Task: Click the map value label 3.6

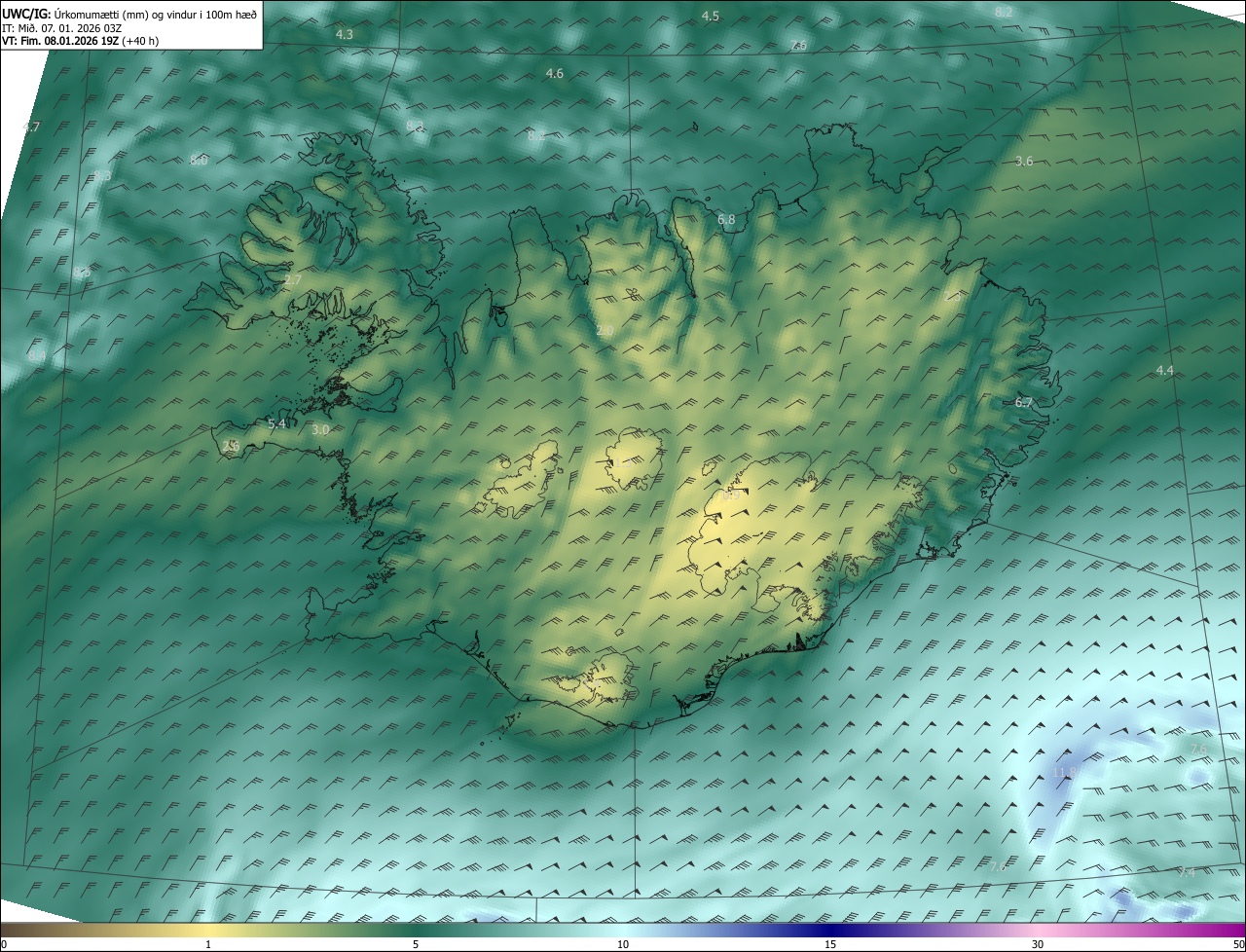Action: (x=1024, y=162)
